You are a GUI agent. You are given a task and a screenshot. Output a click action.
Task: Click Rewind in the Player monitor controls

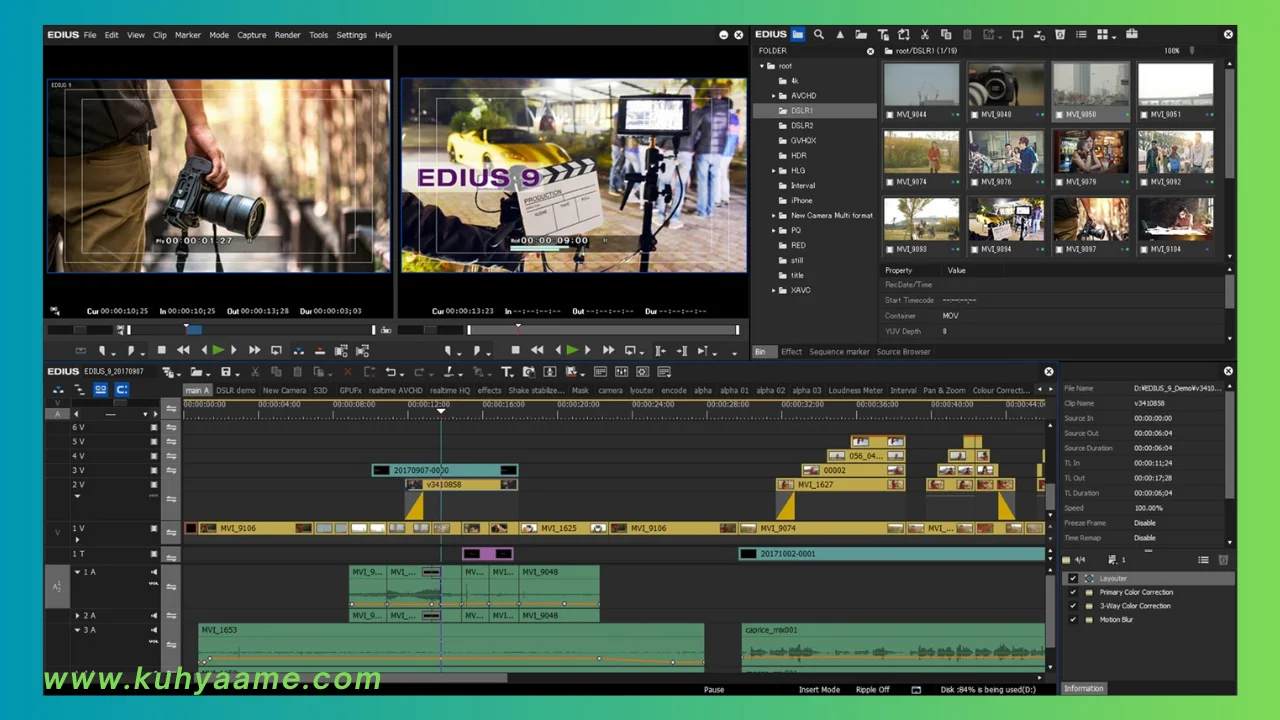[183, 350]
